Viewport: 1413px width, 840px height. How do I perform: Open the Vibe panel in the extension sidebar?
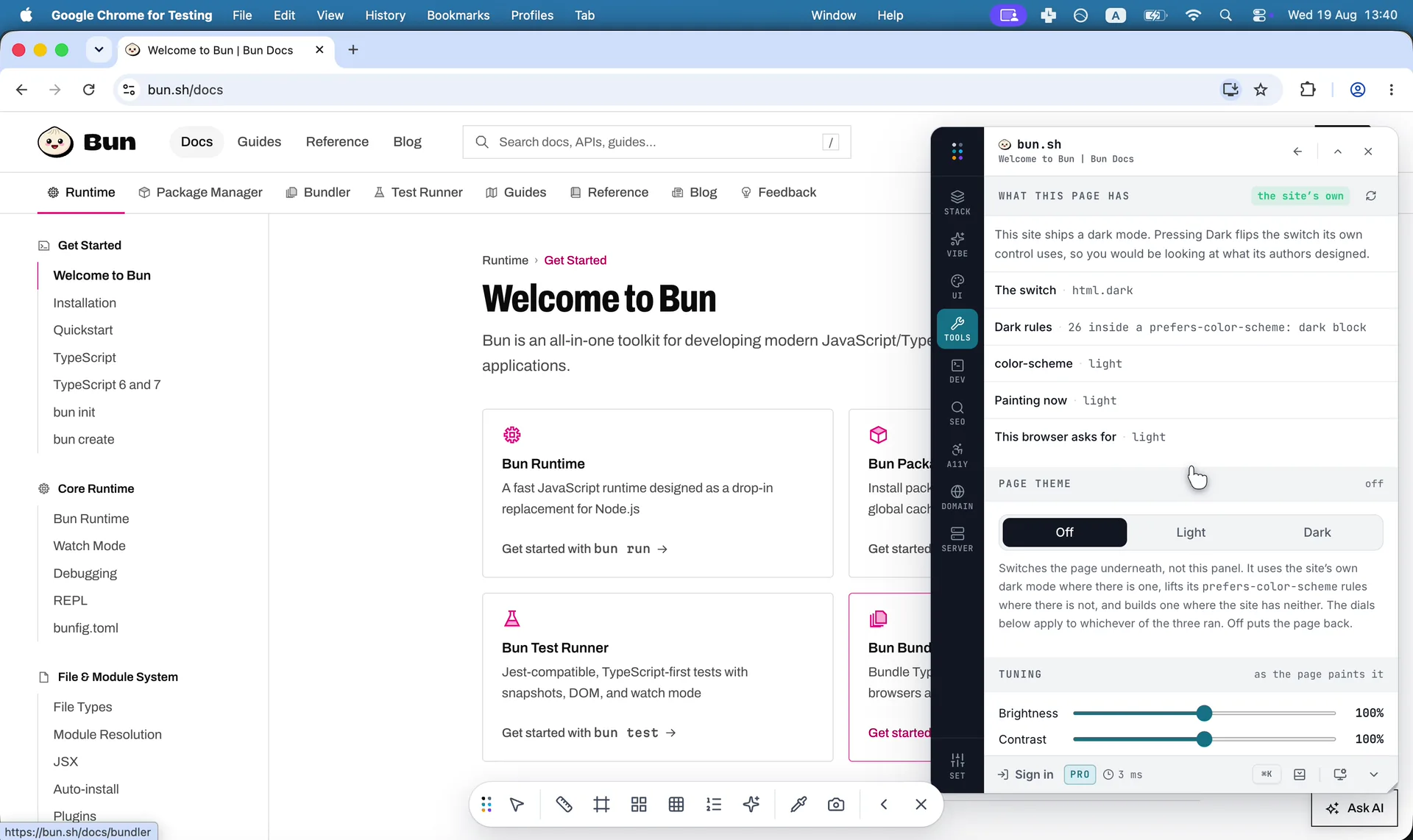957,244
